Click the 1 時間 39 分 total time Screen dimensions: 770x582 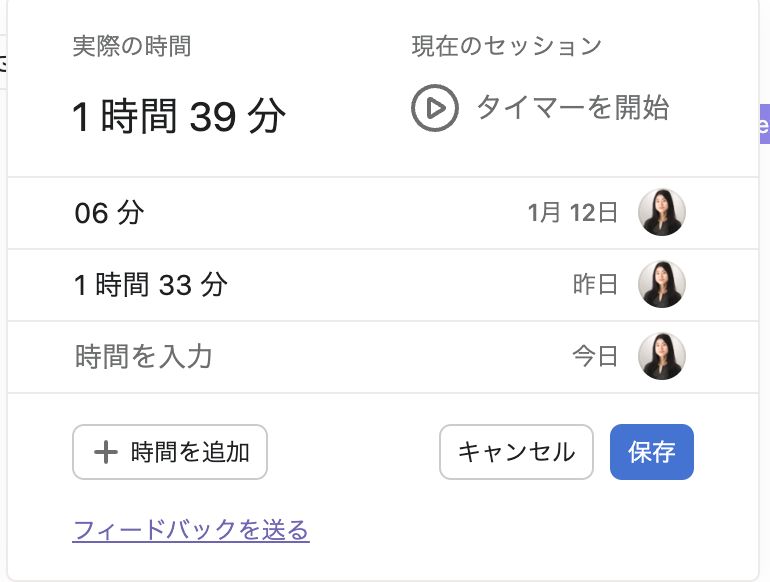coord(178,116)
